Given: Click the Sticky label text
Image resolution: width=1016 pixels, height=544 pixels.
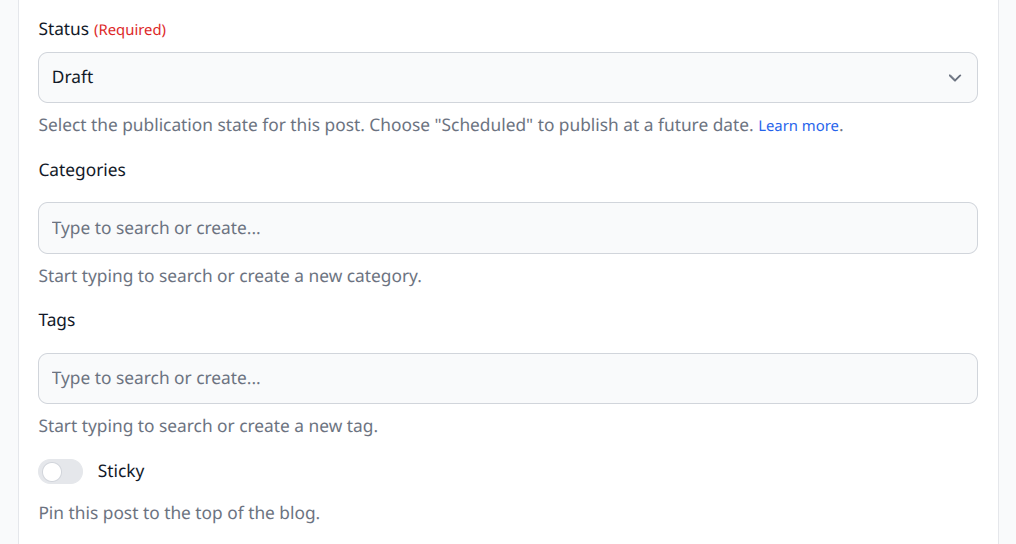Looking at the screenshot, I should tap(121, 471).
